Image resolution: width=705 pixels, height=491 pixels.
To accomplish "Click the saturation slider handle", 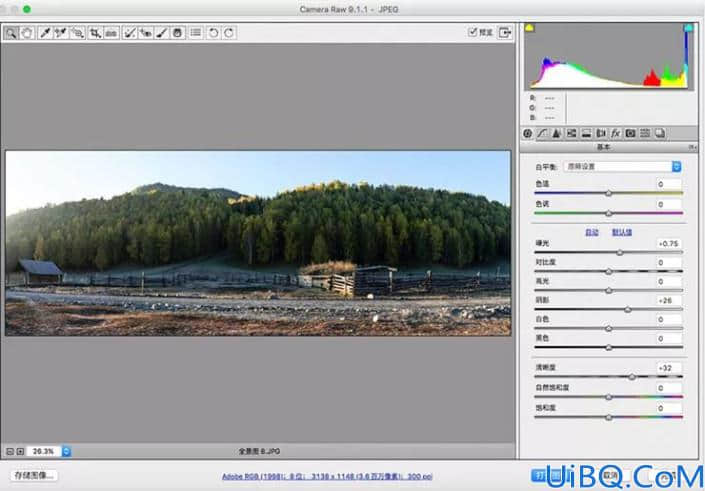I will pos(608,417).
